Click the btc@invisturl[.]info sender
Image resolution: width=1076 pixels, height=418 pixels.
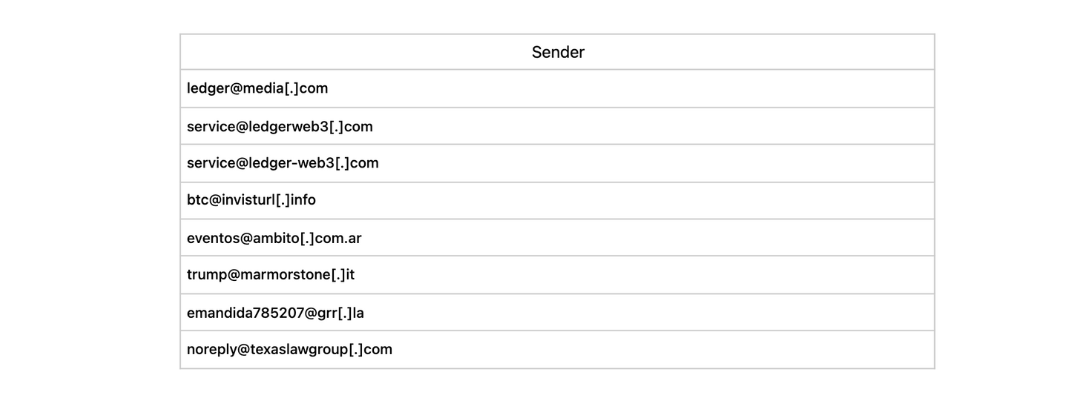[251, 200]
